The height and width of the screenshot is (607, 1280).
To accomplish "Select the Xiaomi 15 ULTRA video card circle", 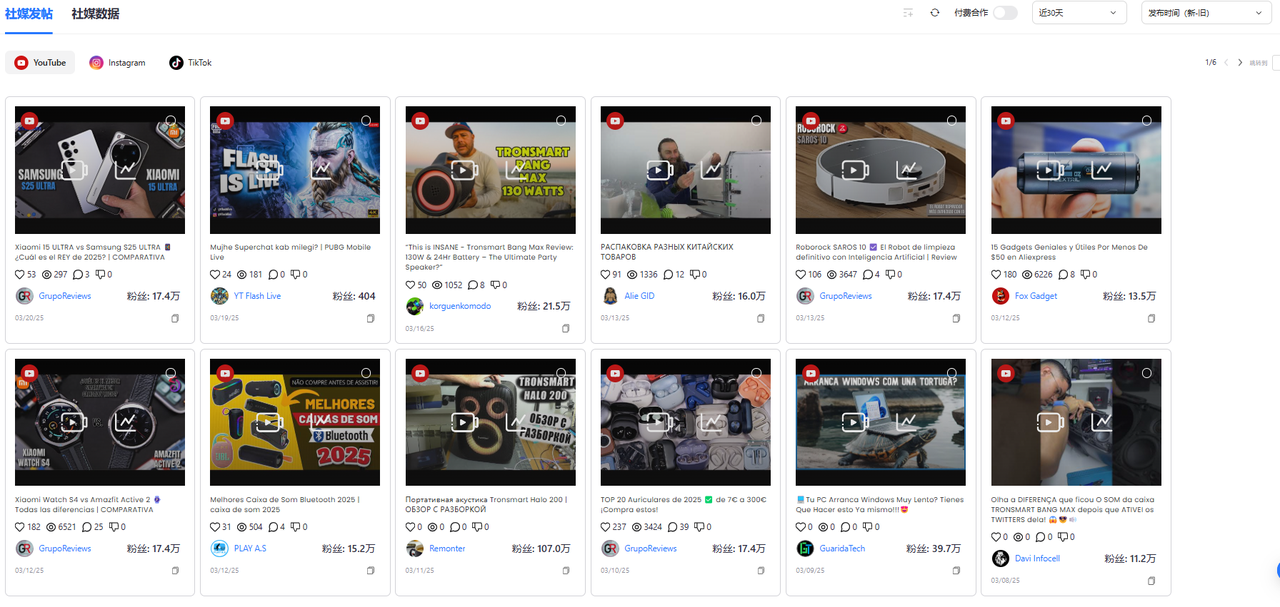I will click(x=171, y=120).
